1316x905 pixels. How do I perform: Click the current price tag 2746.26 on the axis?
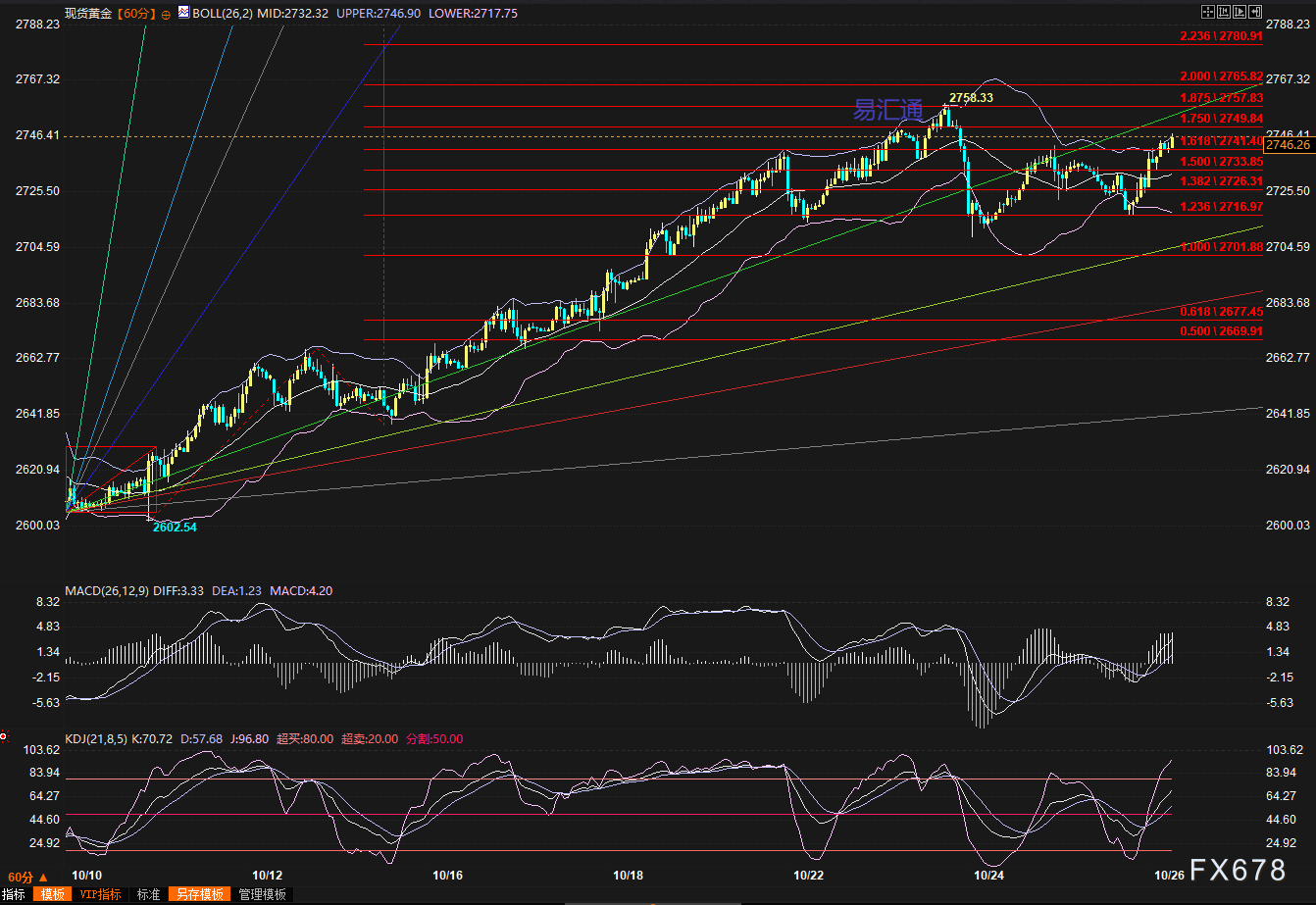tap(1288, 145)
